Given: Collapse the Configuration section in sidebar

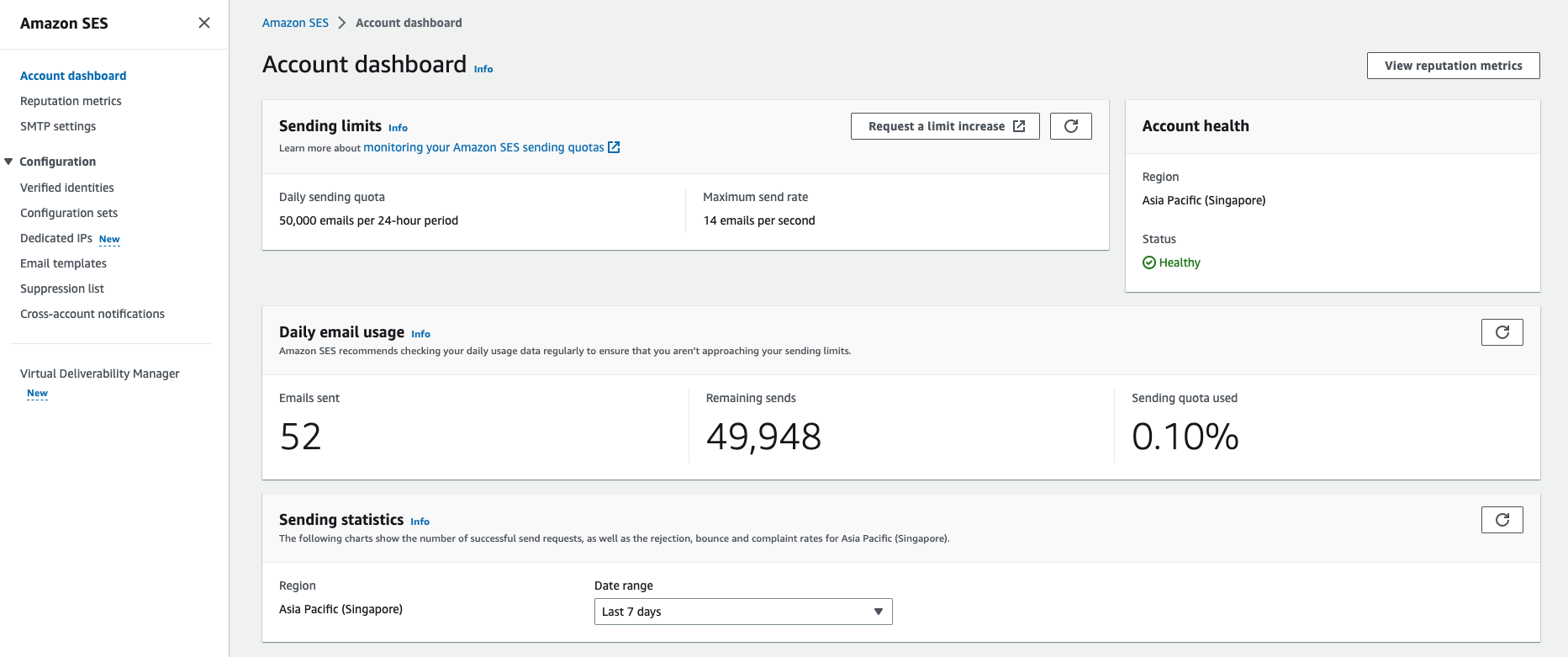Looking at the screenshot, I should click(x=8, y=162).
